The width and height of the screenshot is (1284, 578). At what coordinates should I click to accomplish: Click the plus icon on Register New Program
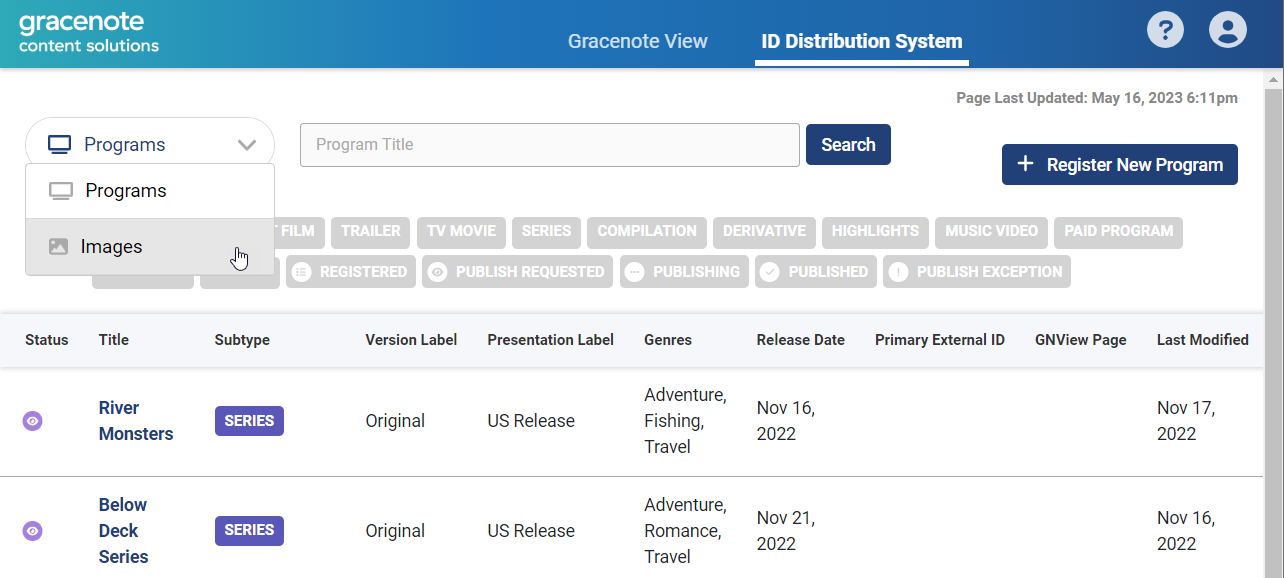click(x=1025, y=164)
